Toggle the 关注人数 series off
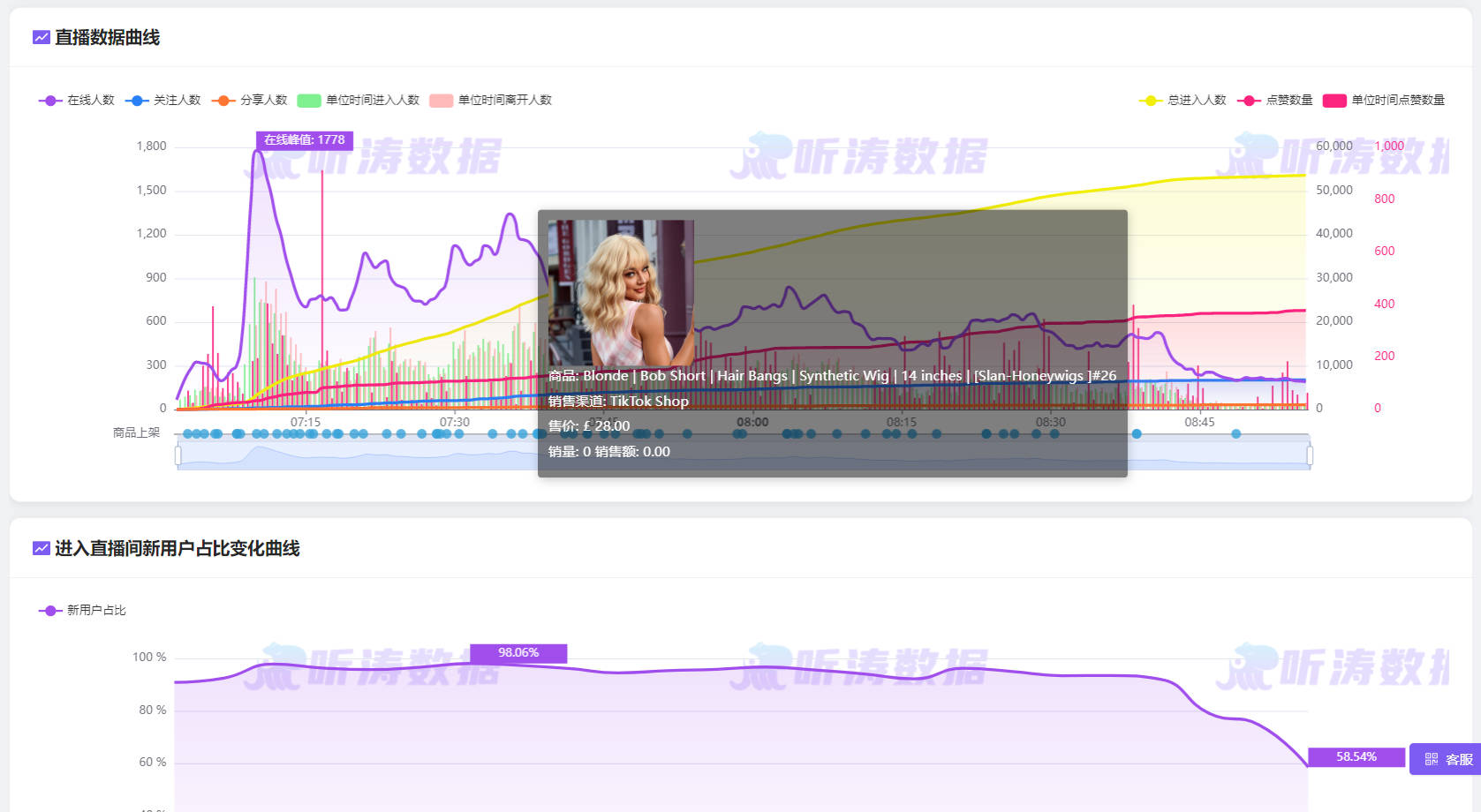 (x=137, y=100)
